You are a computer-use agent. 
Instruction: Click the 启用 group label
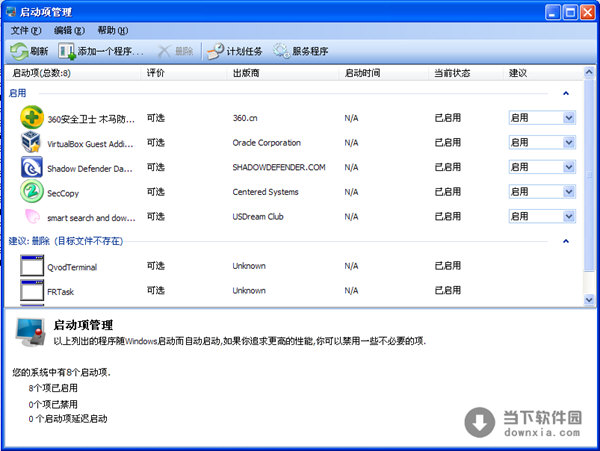[18, 93]
